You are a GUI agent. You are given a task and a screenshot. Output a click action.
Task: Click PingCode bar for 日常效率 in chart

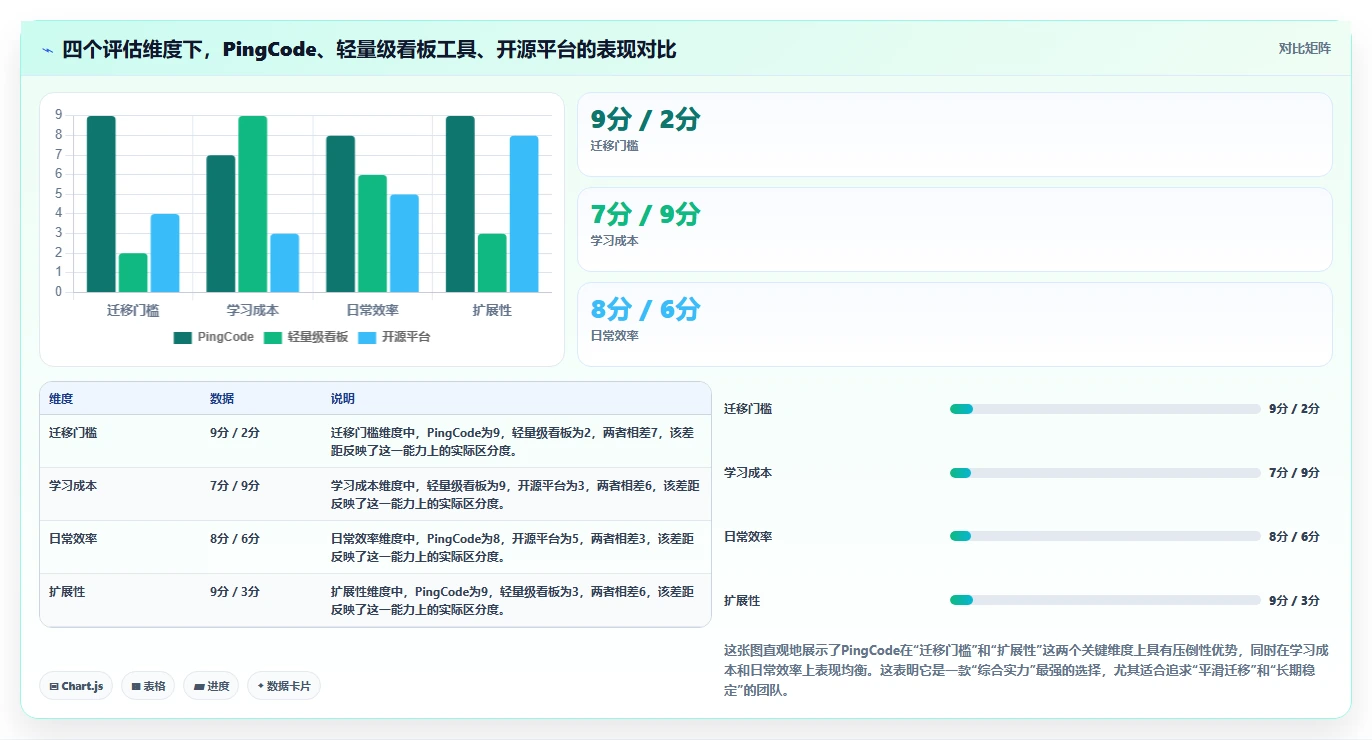click(x=340, y=214)
